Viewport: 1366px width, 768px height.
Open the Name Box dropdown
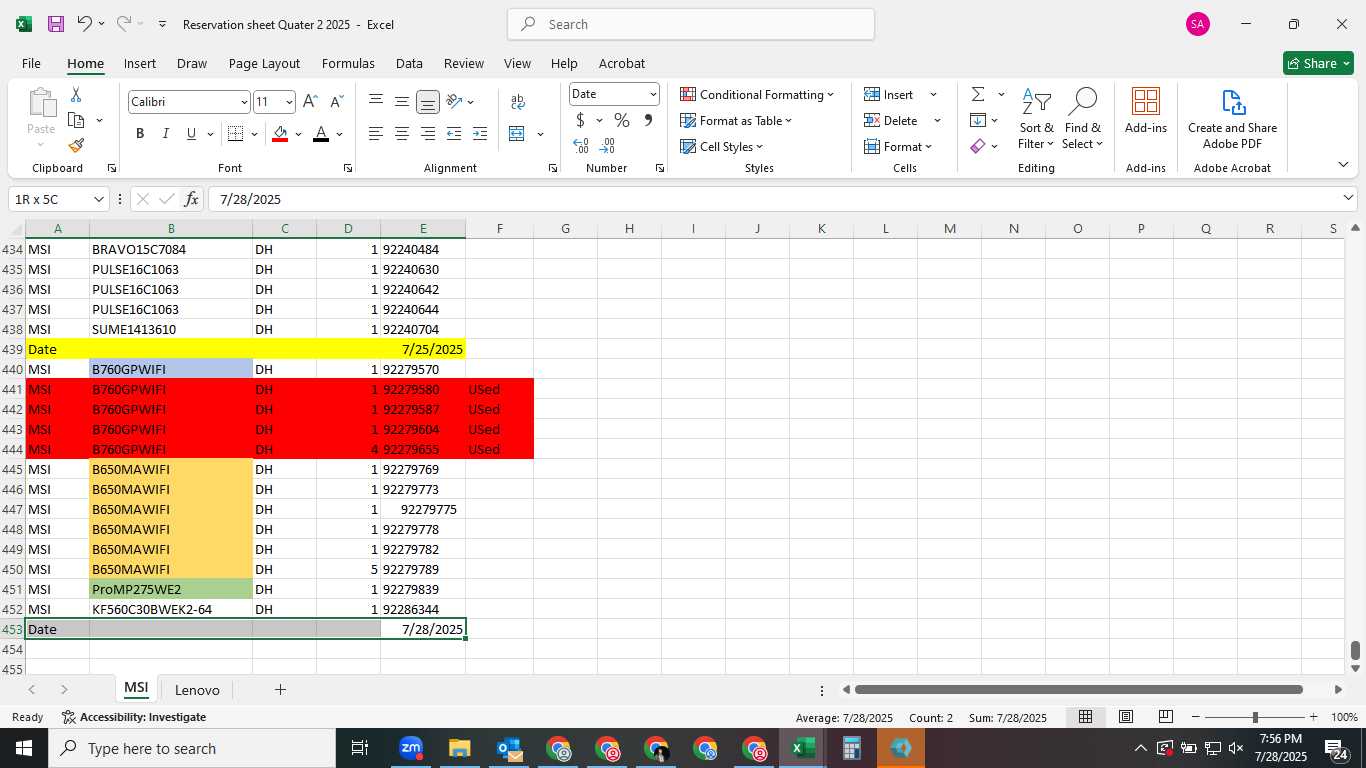[x=97, y=199]
